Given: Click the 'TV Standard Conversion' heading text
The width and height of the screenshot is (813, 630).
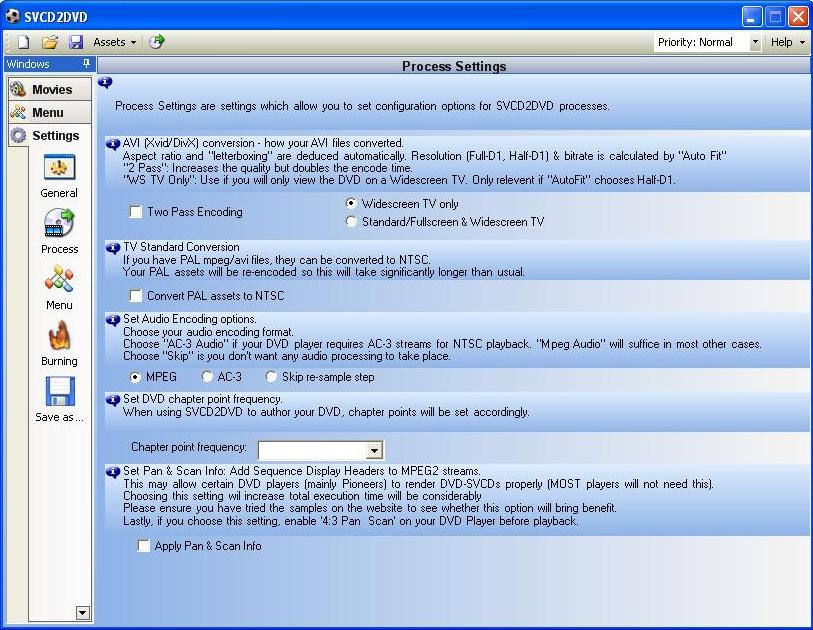Looking at the screenshot, I should click(x=181, y=247).
